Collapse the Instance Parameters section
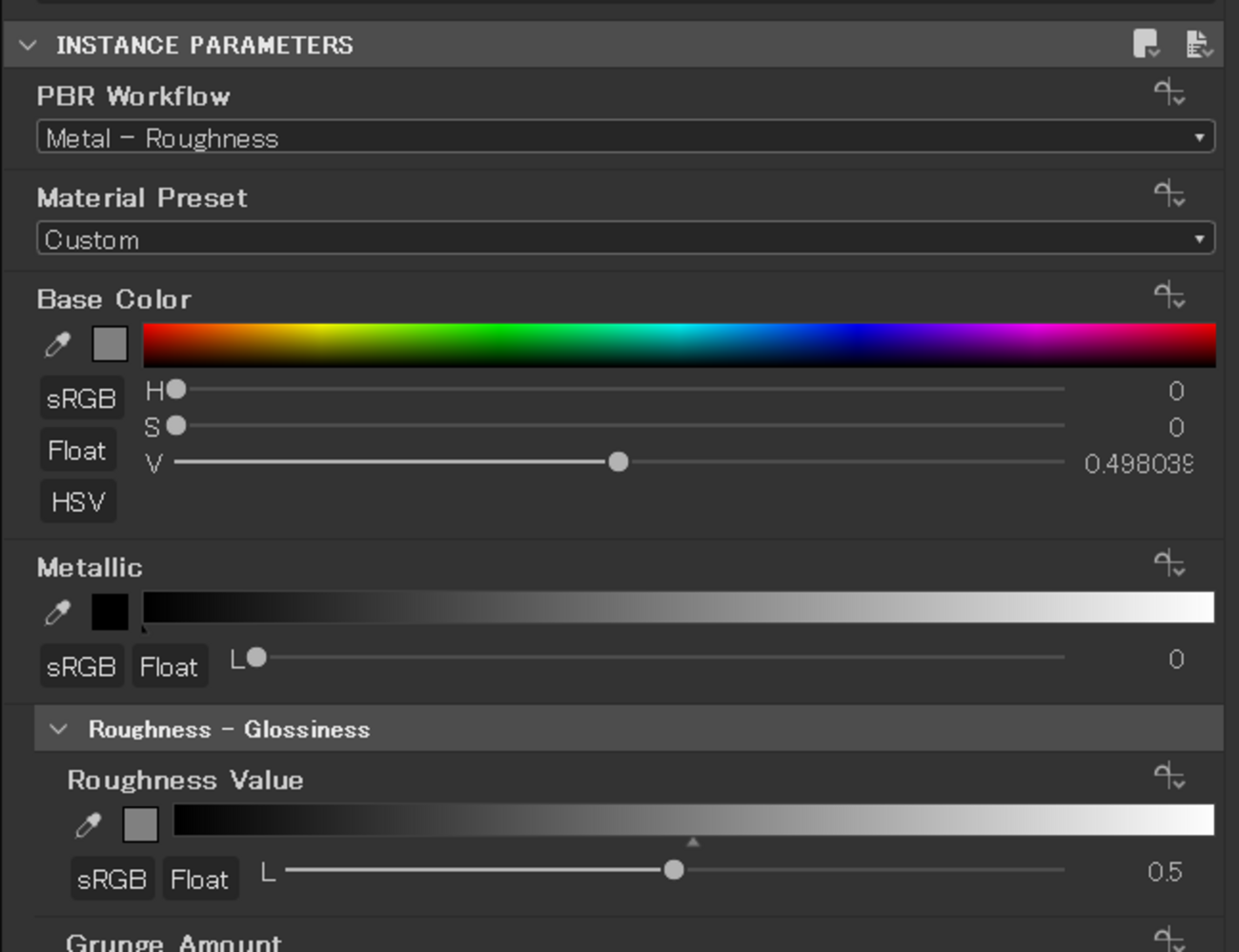Screen dimensions: 1239x952 point(28,45)
